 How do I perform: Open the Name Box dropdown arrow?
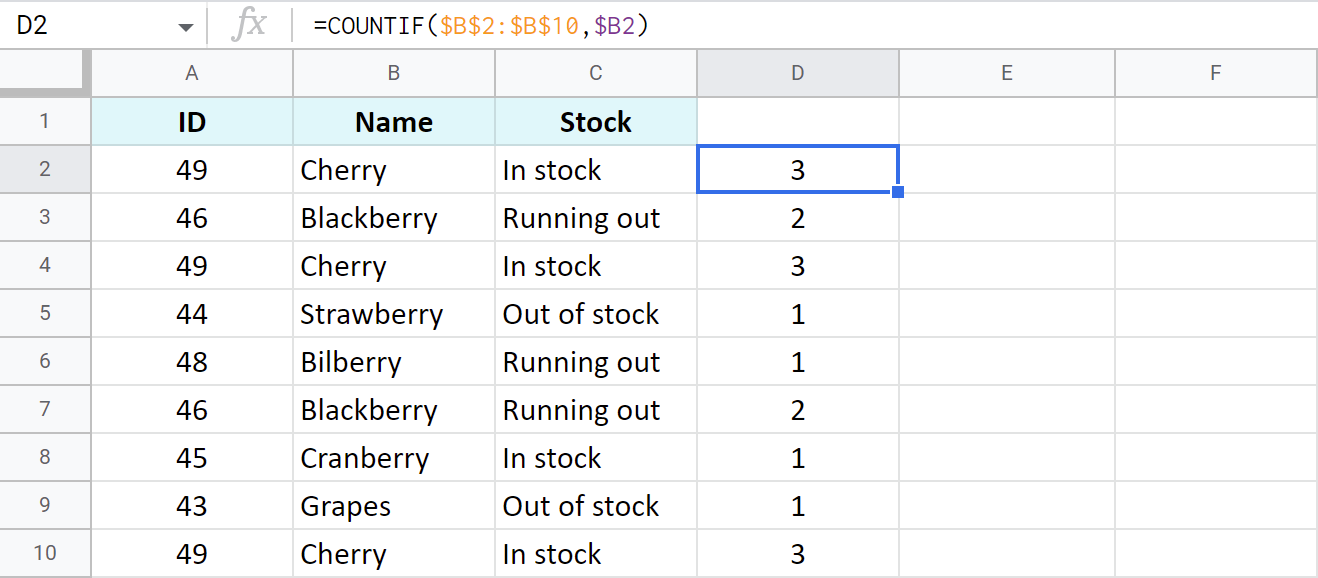185,22
